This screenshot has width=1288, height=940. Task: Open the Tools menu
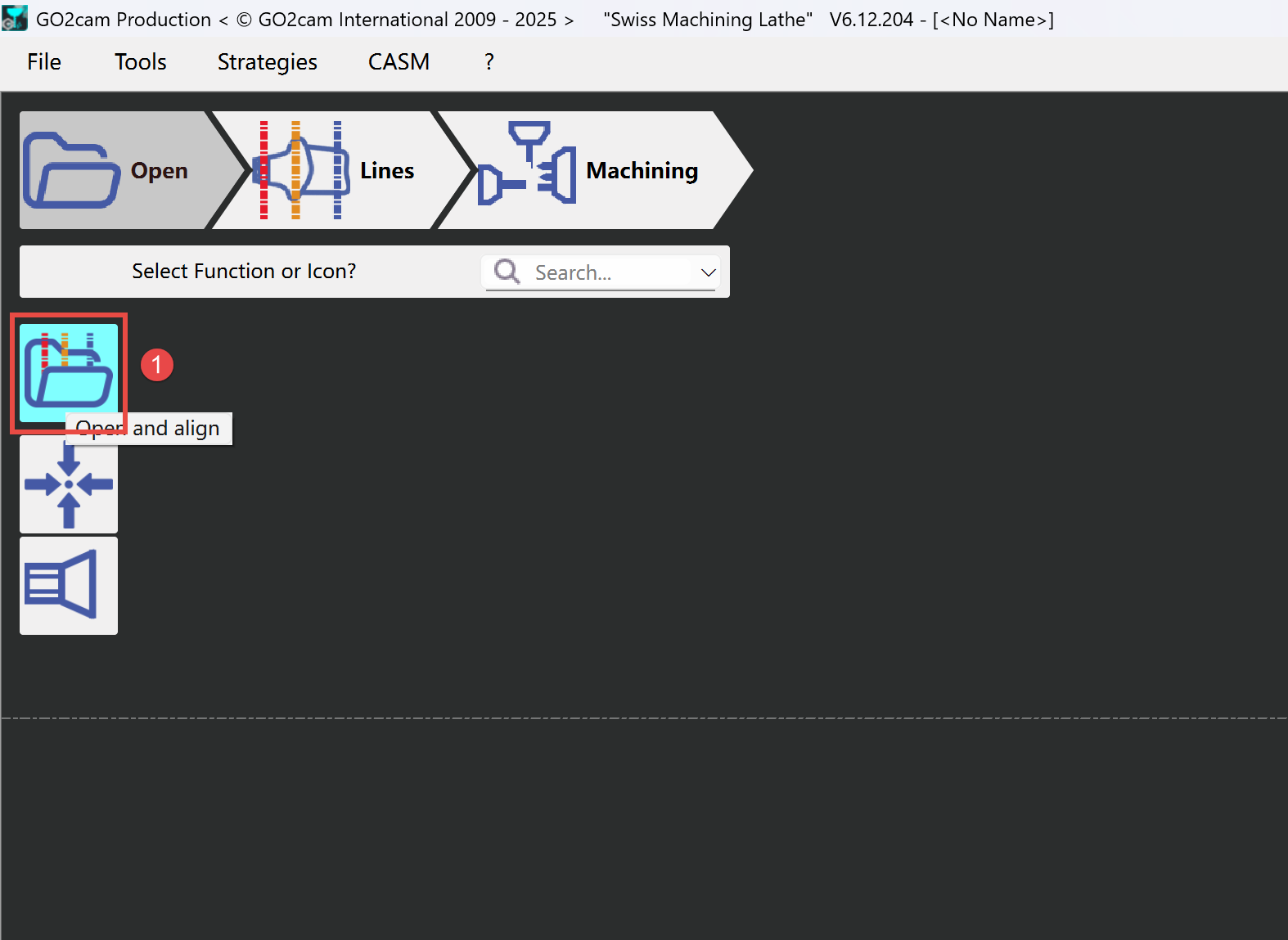pyautogui.click(x=140, y=62)
